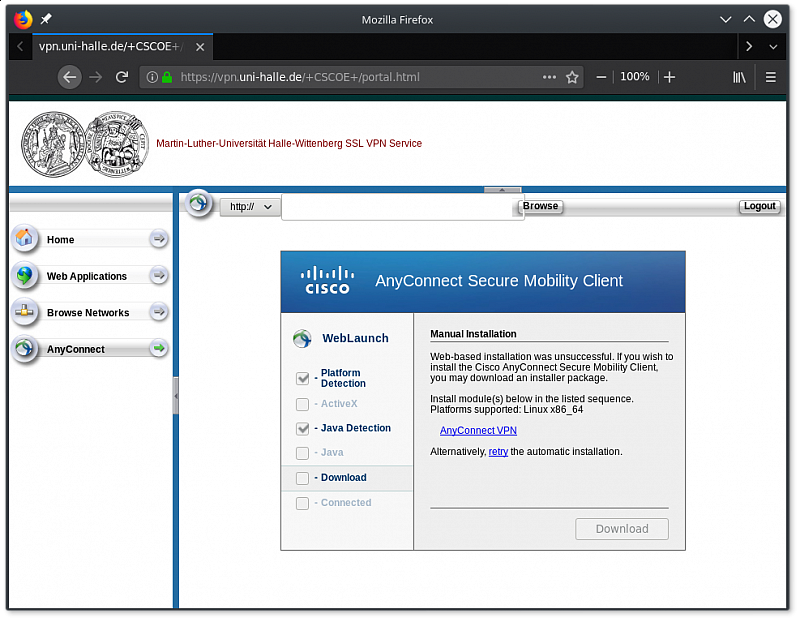The height and width of the screenshot is (622, 800).
Task: Click the Manual Installation heading
Action: coord(473,334)
